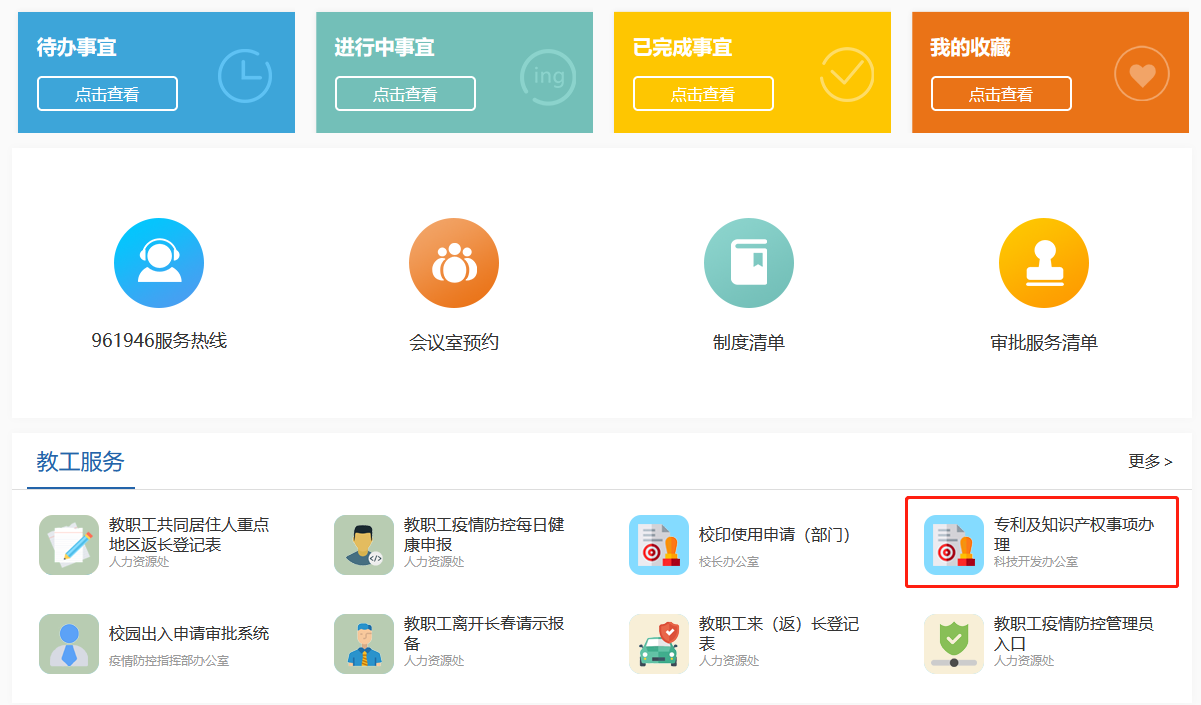The height and width of the screenshot is (705, 1201).
Task: Open the 校园出入申请审批系统 icon
Action: point(69,644)
